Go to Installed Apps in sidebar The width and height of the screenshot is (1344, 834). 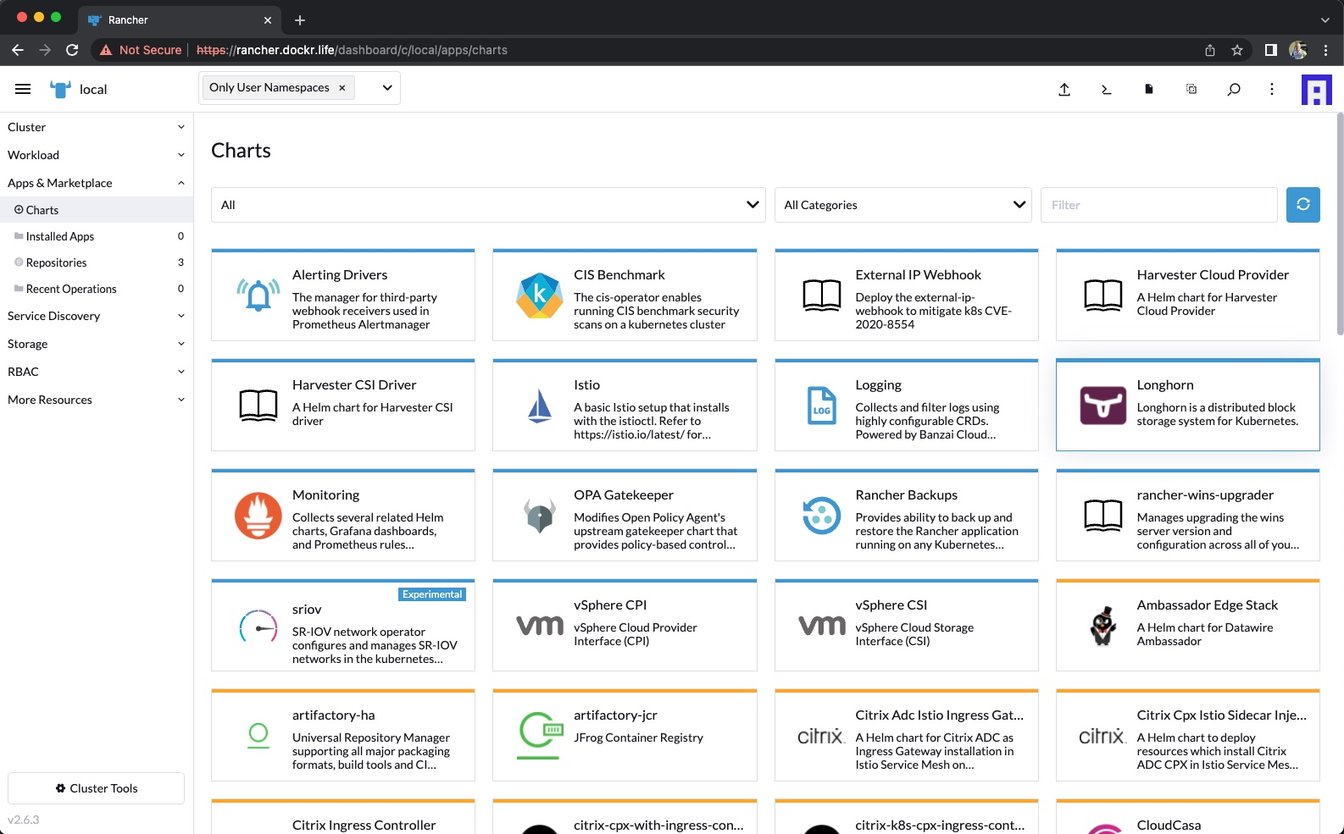[60, 237]
